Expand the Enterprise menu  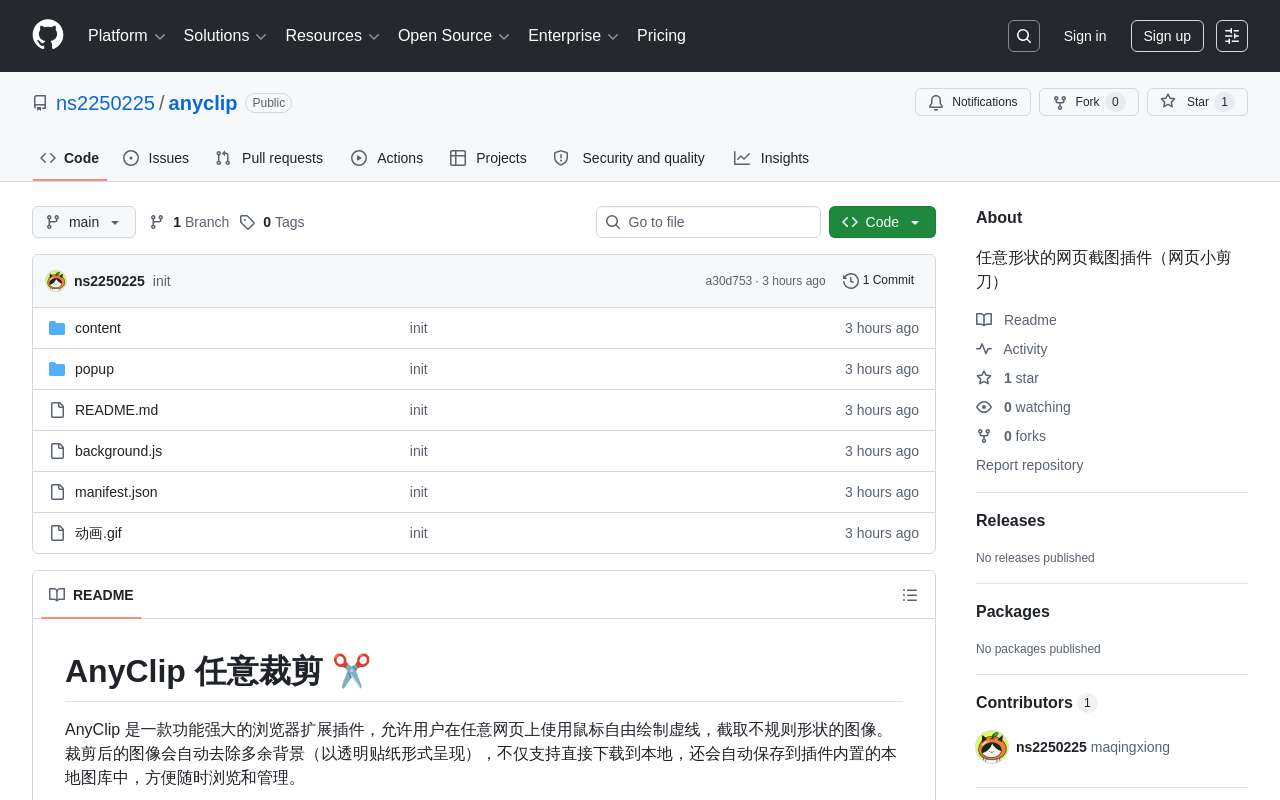[x=573, y=36]
